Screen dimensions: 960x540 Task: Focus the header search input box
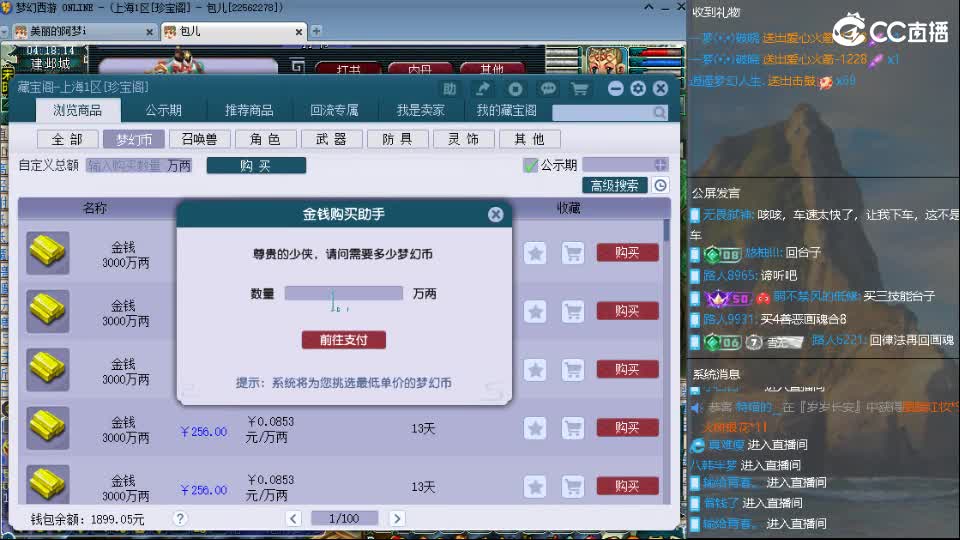click(x=603, y=113)
